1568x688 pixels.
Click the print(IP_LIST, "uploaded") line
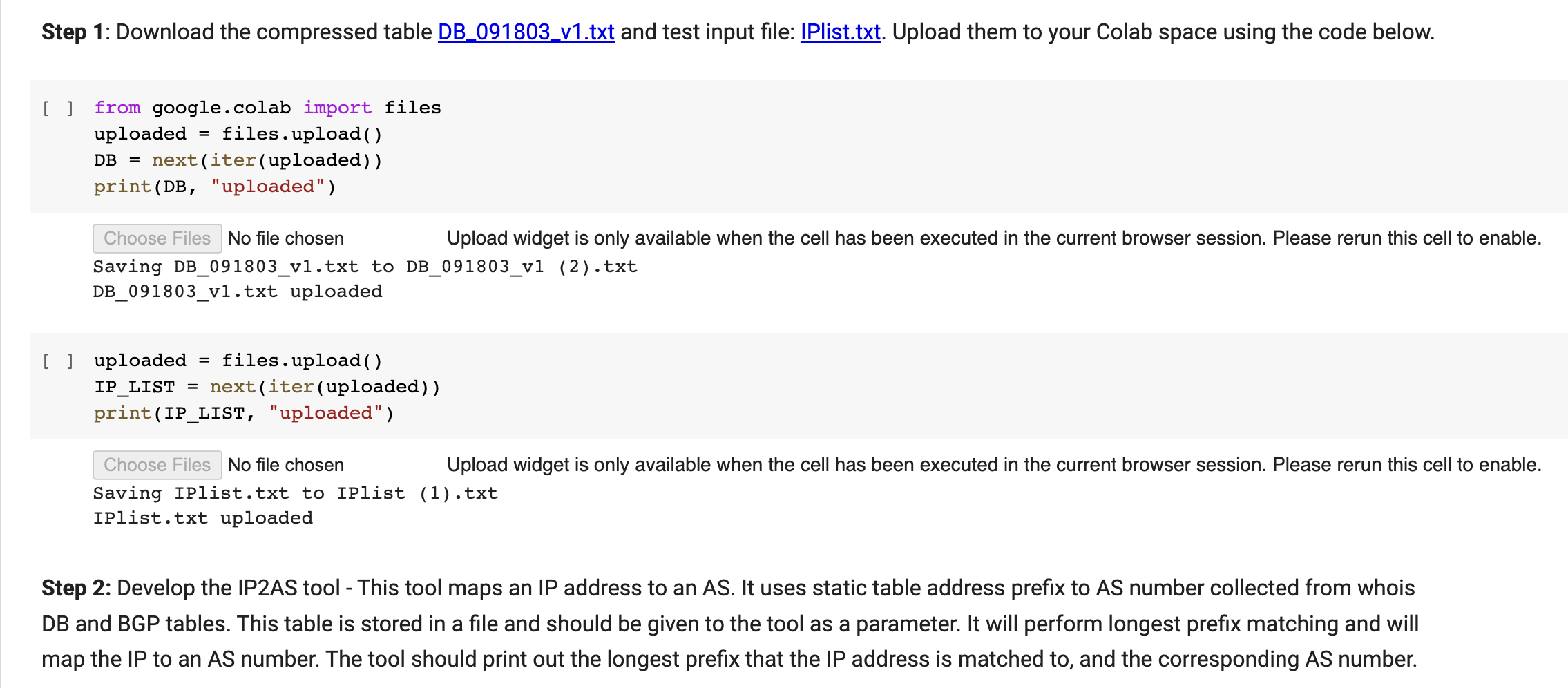(x=243, y=412)
